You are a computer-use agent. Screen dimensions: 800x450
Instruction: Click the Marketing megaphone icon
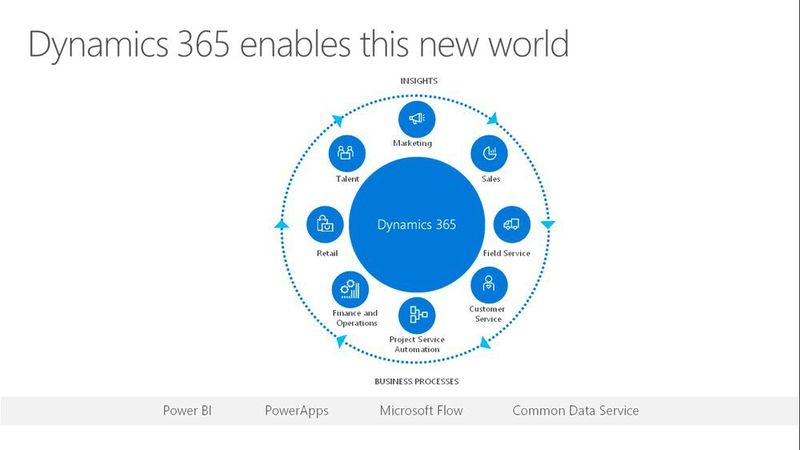click(417, 119)
